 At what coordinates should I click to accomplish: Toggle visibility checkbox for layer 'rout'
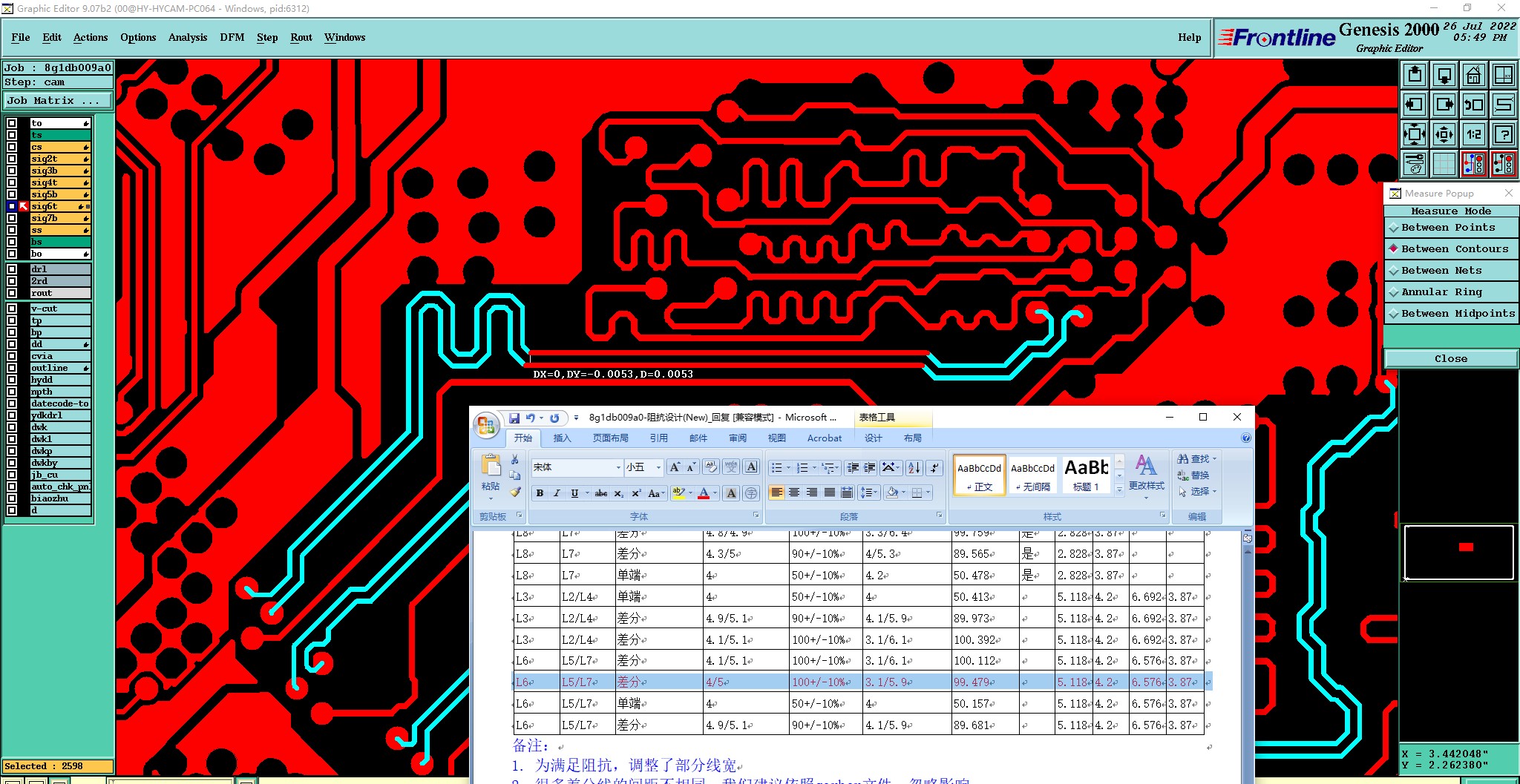coord(12,293)
